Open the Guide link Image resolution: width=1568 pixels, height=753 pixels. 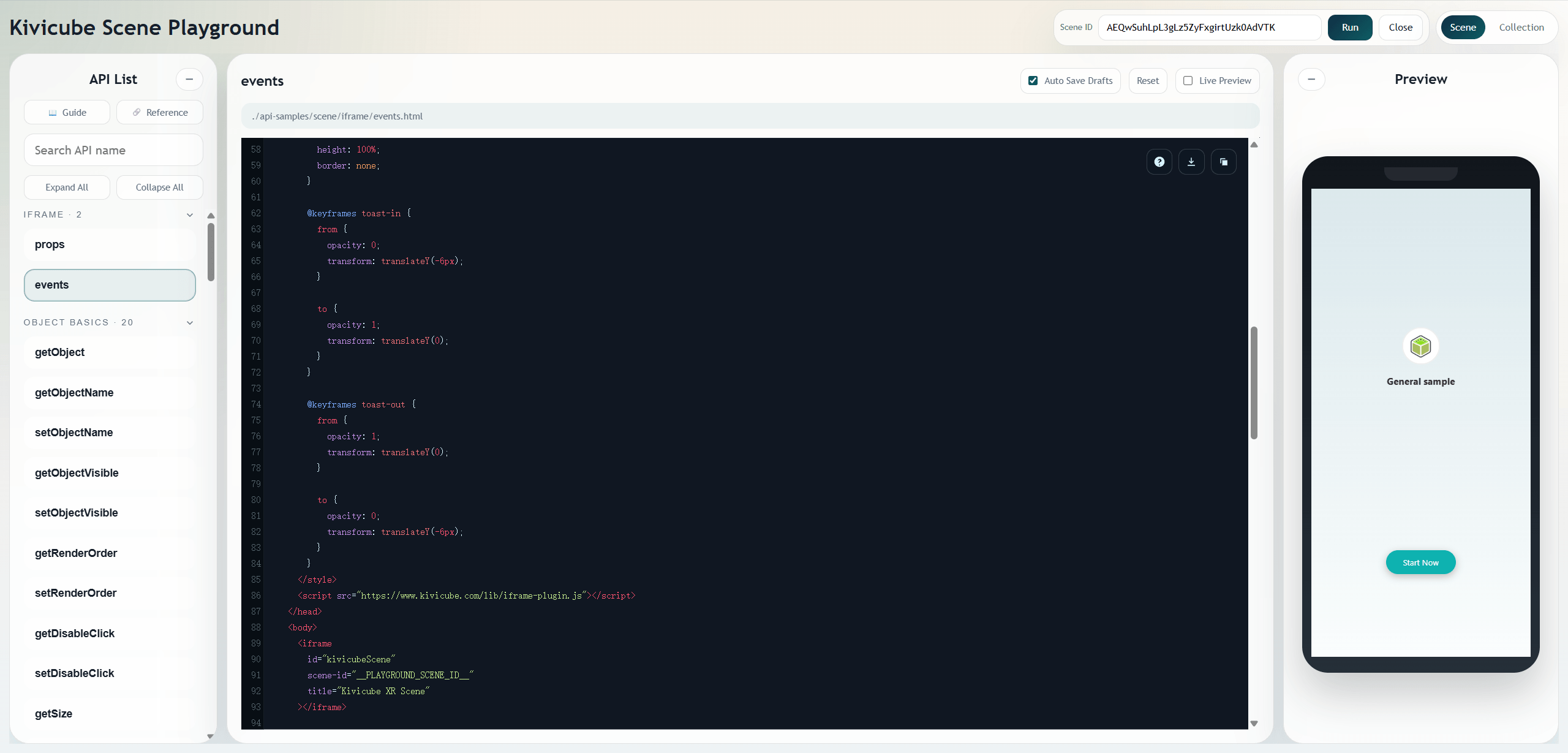tap(67, 113)
